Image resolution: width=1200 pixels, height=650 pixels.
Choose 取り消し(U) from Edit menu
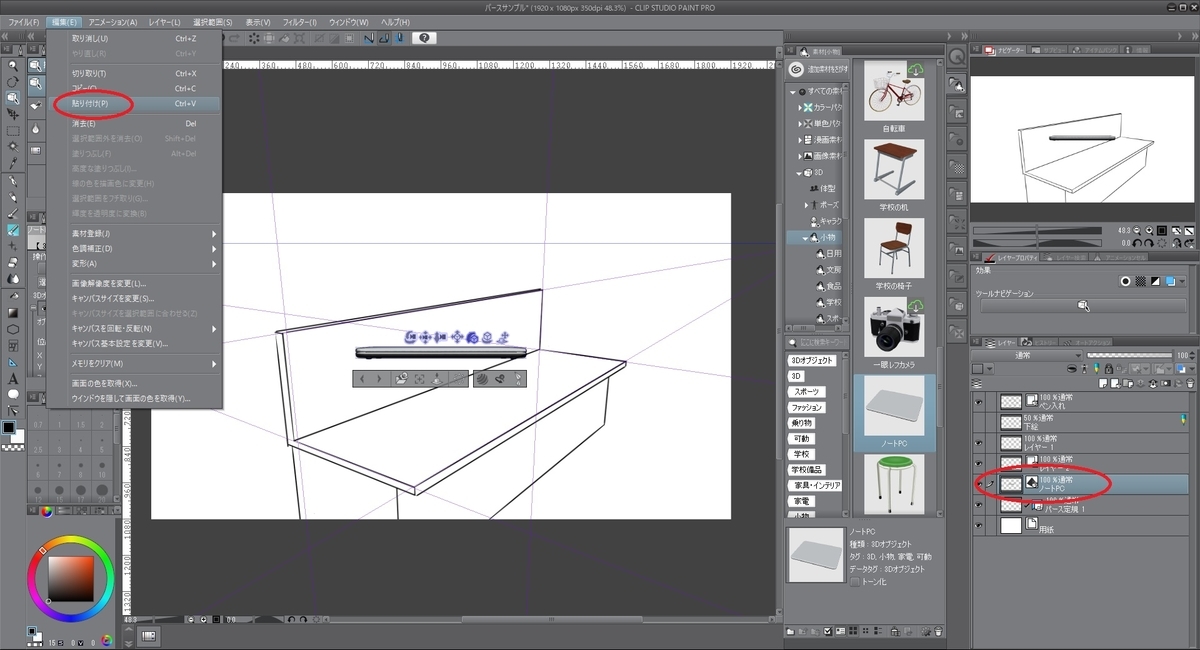tap(134, 38)
